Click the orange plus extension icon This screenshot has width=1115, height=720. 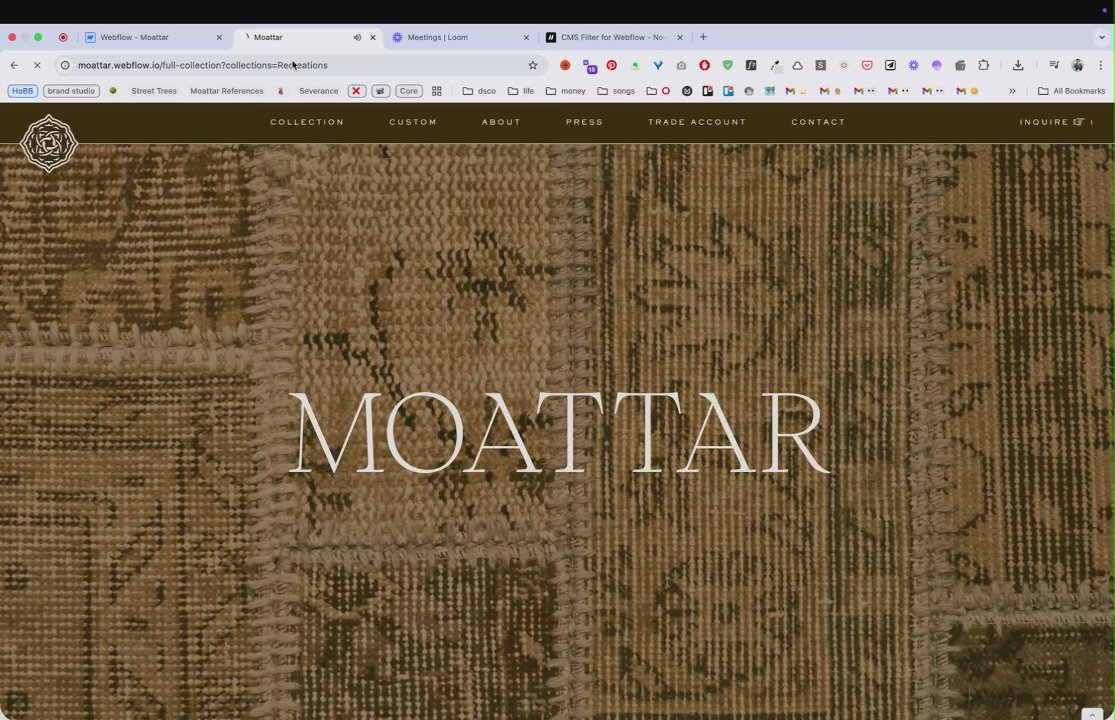[x=565, y=65]
